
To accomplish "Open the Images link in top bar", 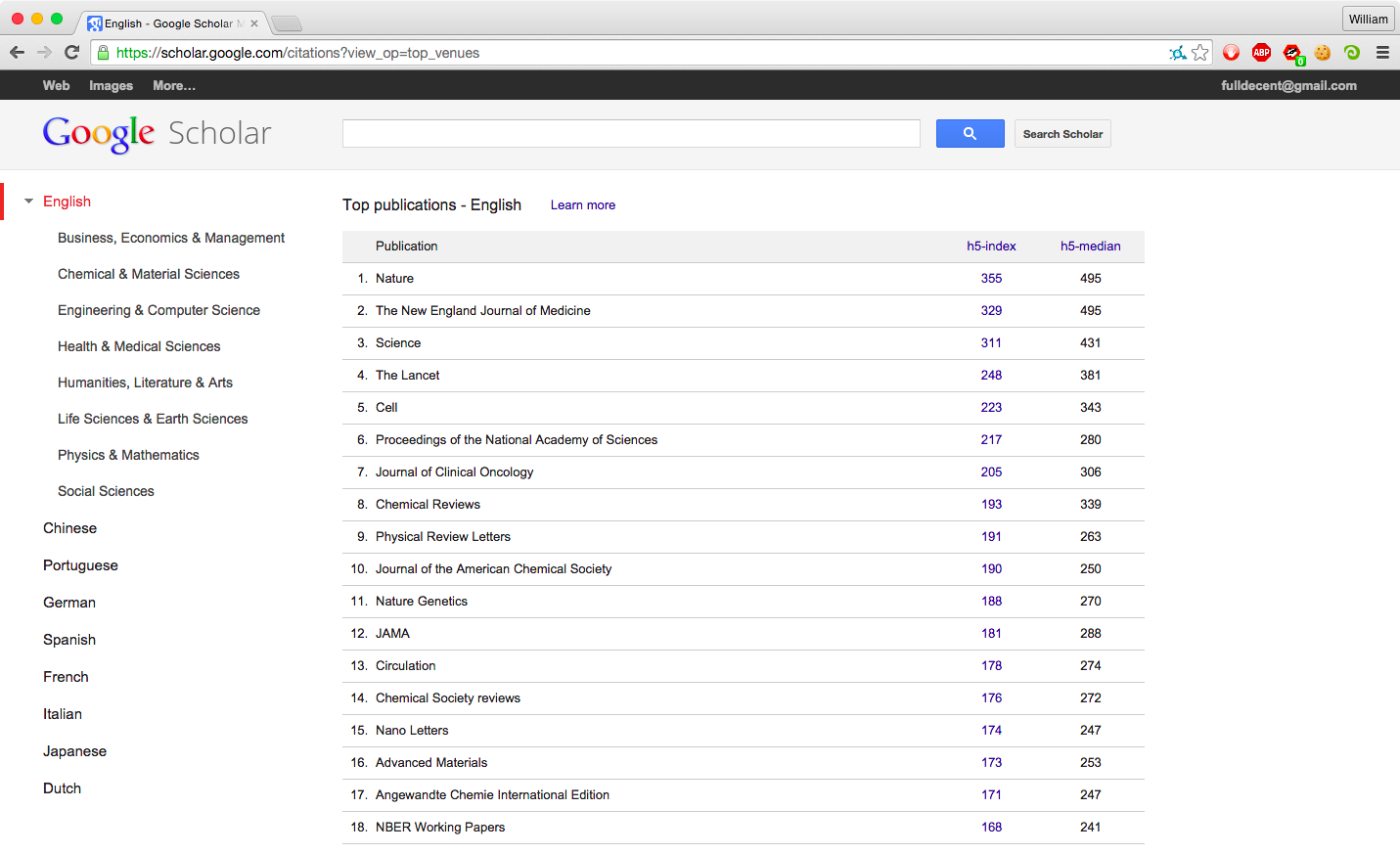I will click(111, 86).
